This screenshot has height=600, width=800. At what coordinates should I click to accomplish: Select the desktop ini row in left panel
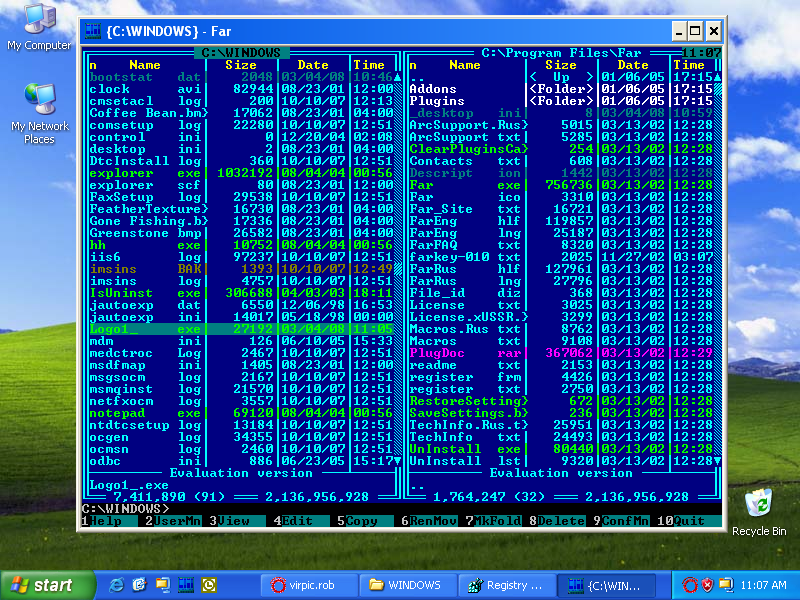pyautogui.click(x=242, y=149)
